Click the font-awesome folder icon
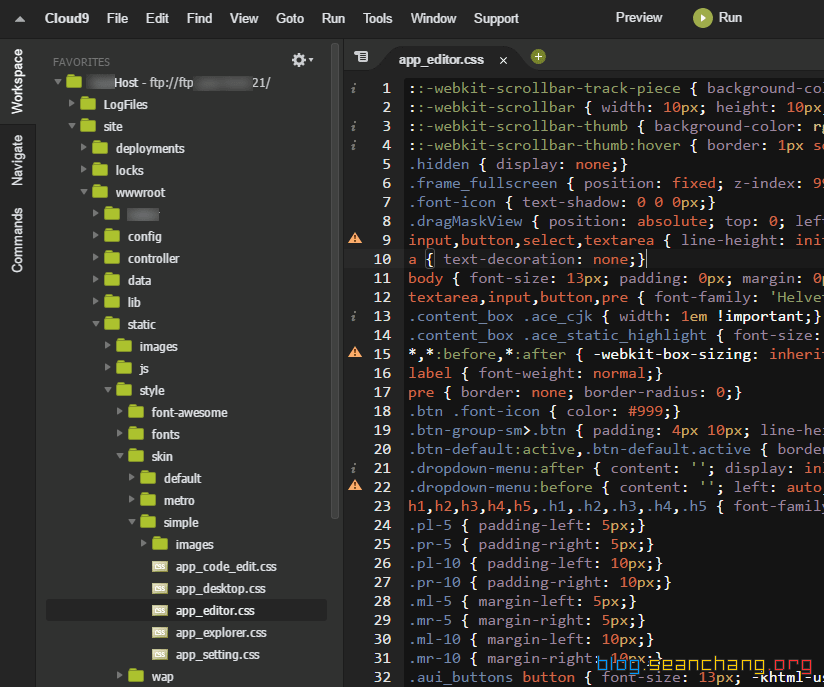The image size is (824, 687). coord(136,412)
